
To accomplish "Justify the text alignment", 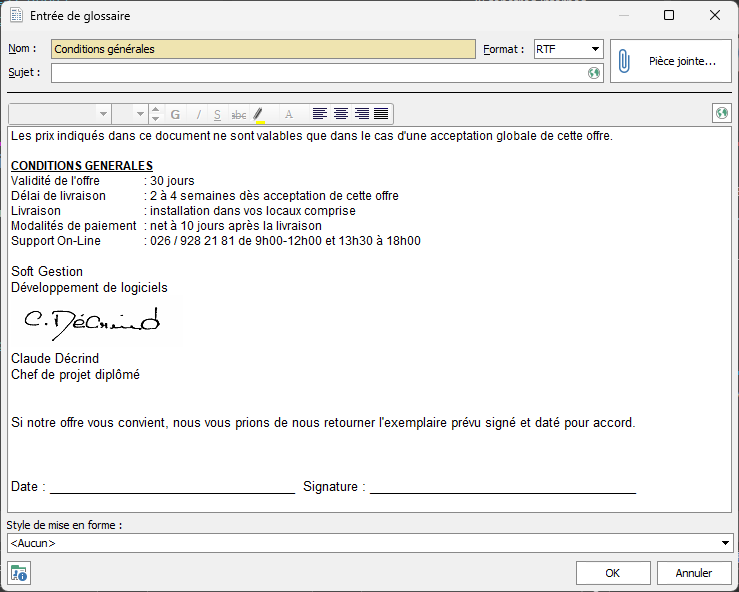I will tap(381, 114).
